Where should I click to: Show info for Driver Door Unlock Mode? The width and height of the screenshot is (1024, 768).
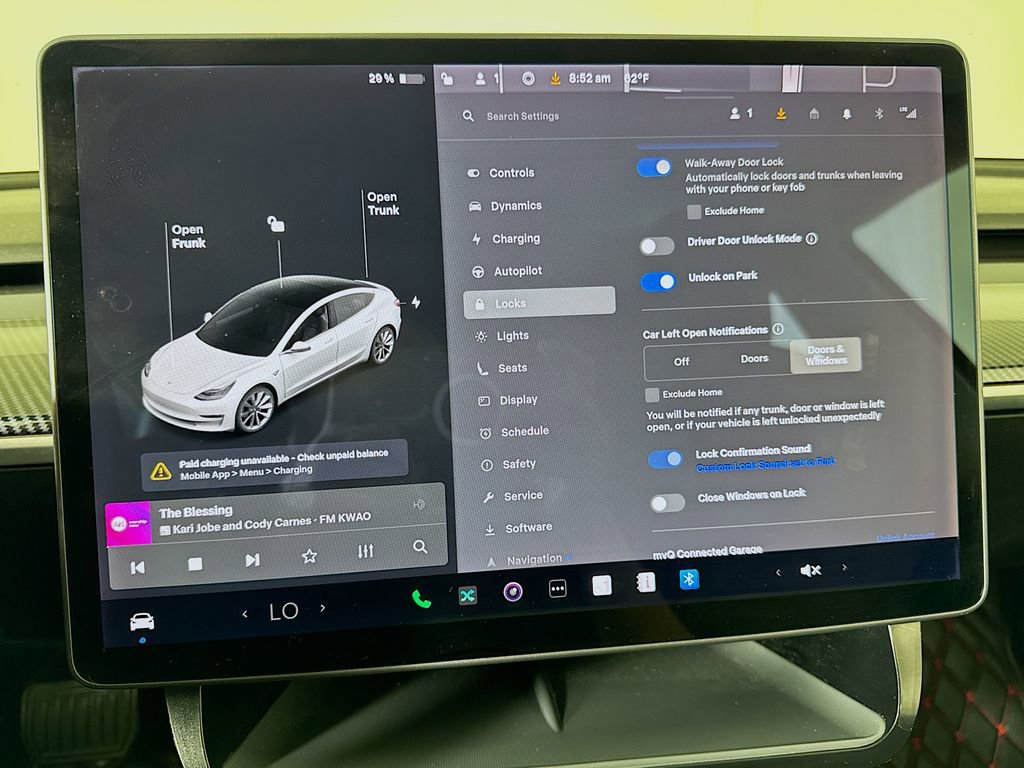[812, 238]
